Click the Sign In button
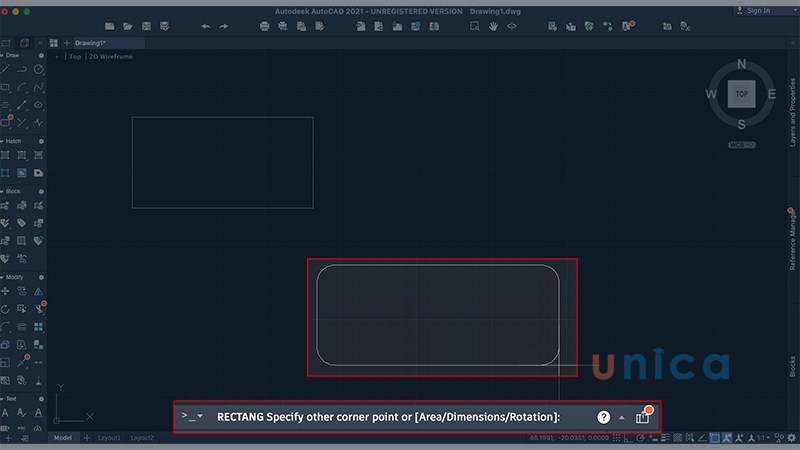 [757, 10]
